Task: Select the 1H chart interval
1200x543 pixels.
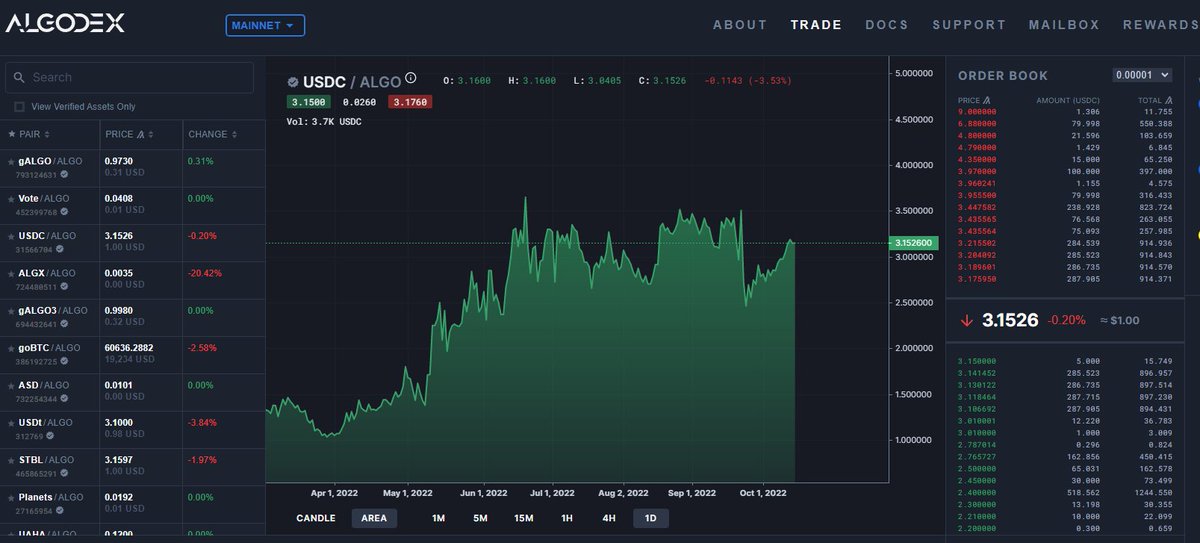Action: click(x=567, y=518)
